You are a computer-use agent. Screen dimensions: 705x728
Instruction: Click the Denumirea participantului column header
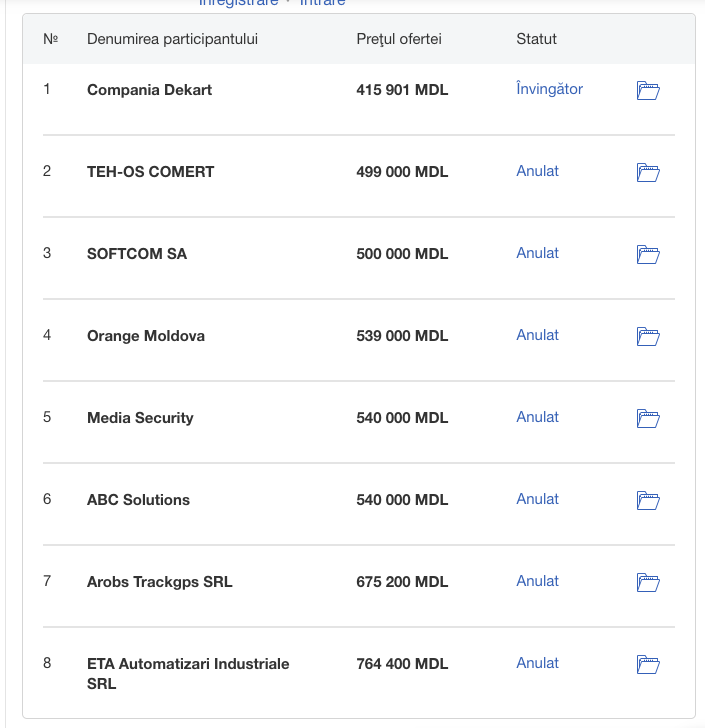[x=172, y=39]
